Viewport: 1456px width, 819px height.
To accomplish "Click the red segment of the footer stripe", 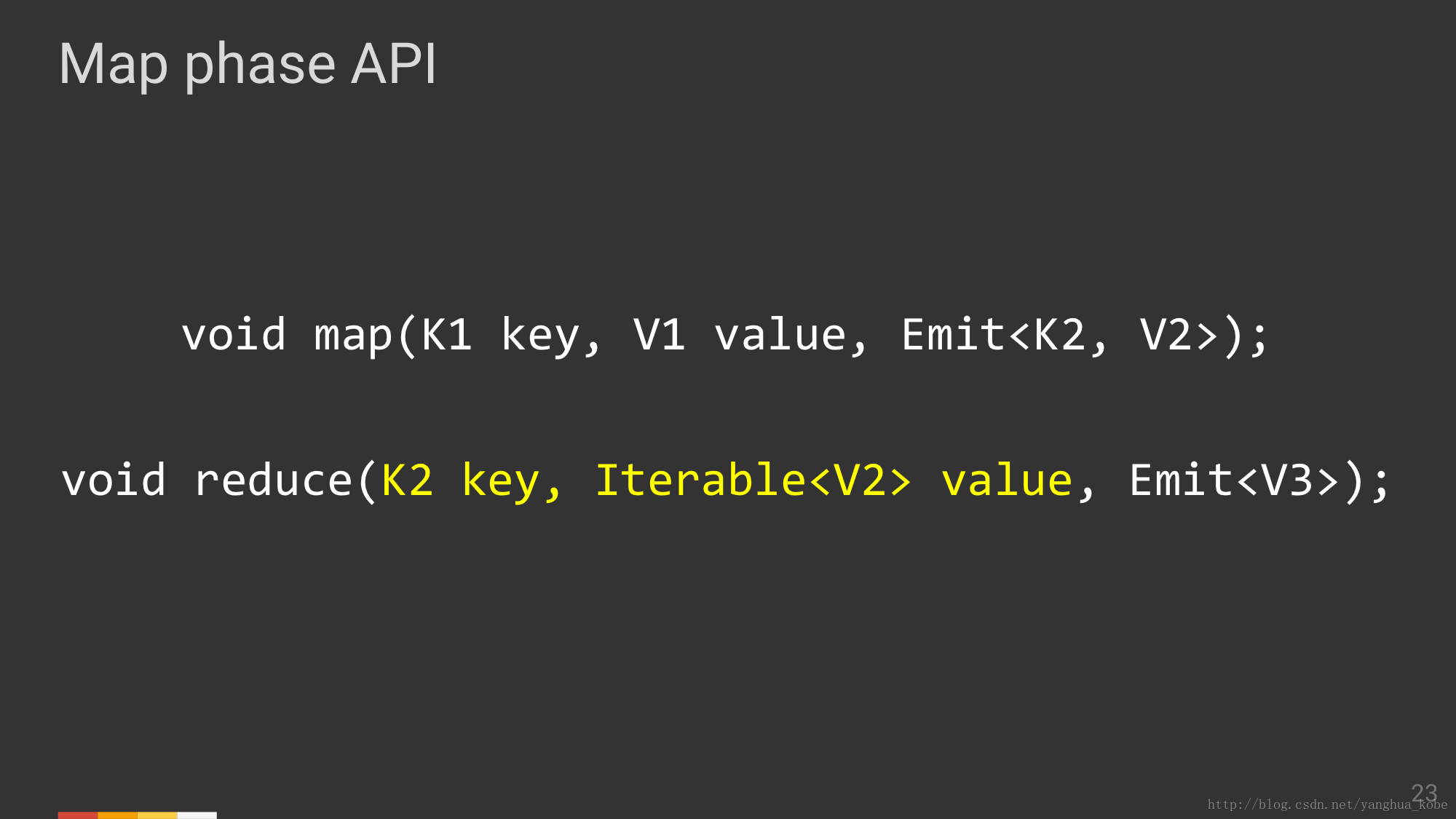I will (78, 815).
